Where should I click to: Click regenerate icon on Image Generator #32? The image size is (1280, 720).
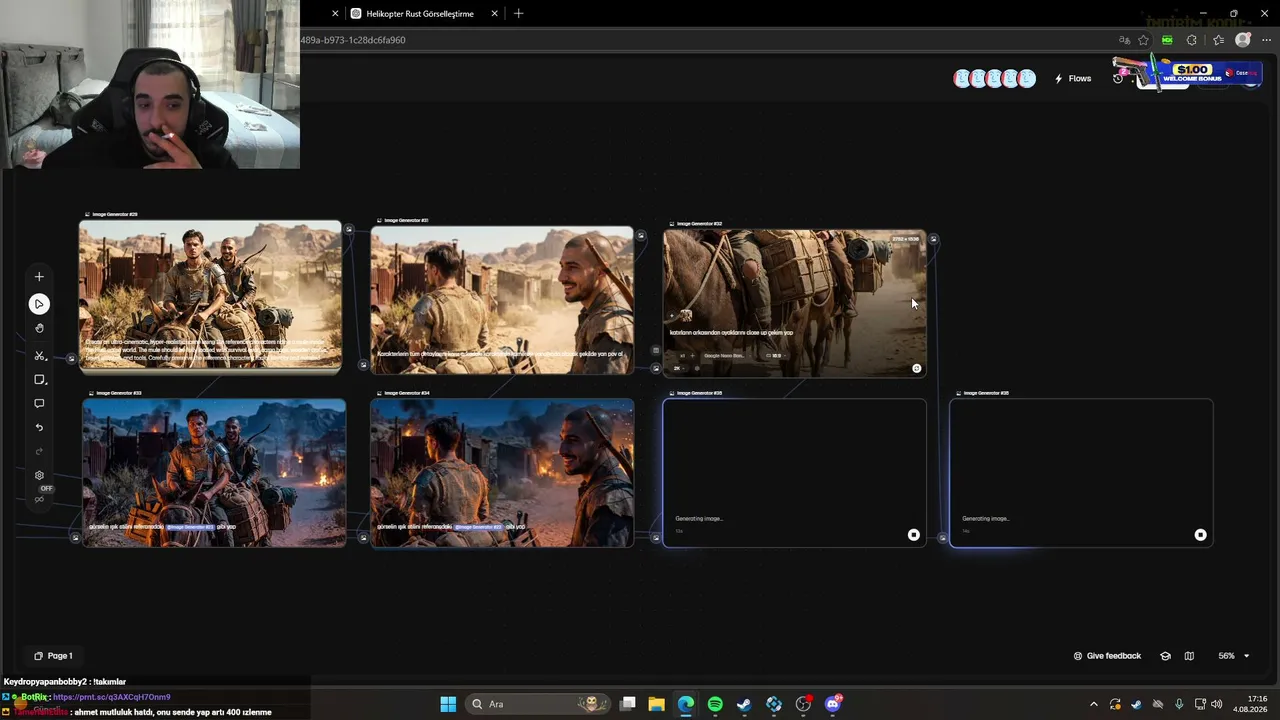point(916,368)
